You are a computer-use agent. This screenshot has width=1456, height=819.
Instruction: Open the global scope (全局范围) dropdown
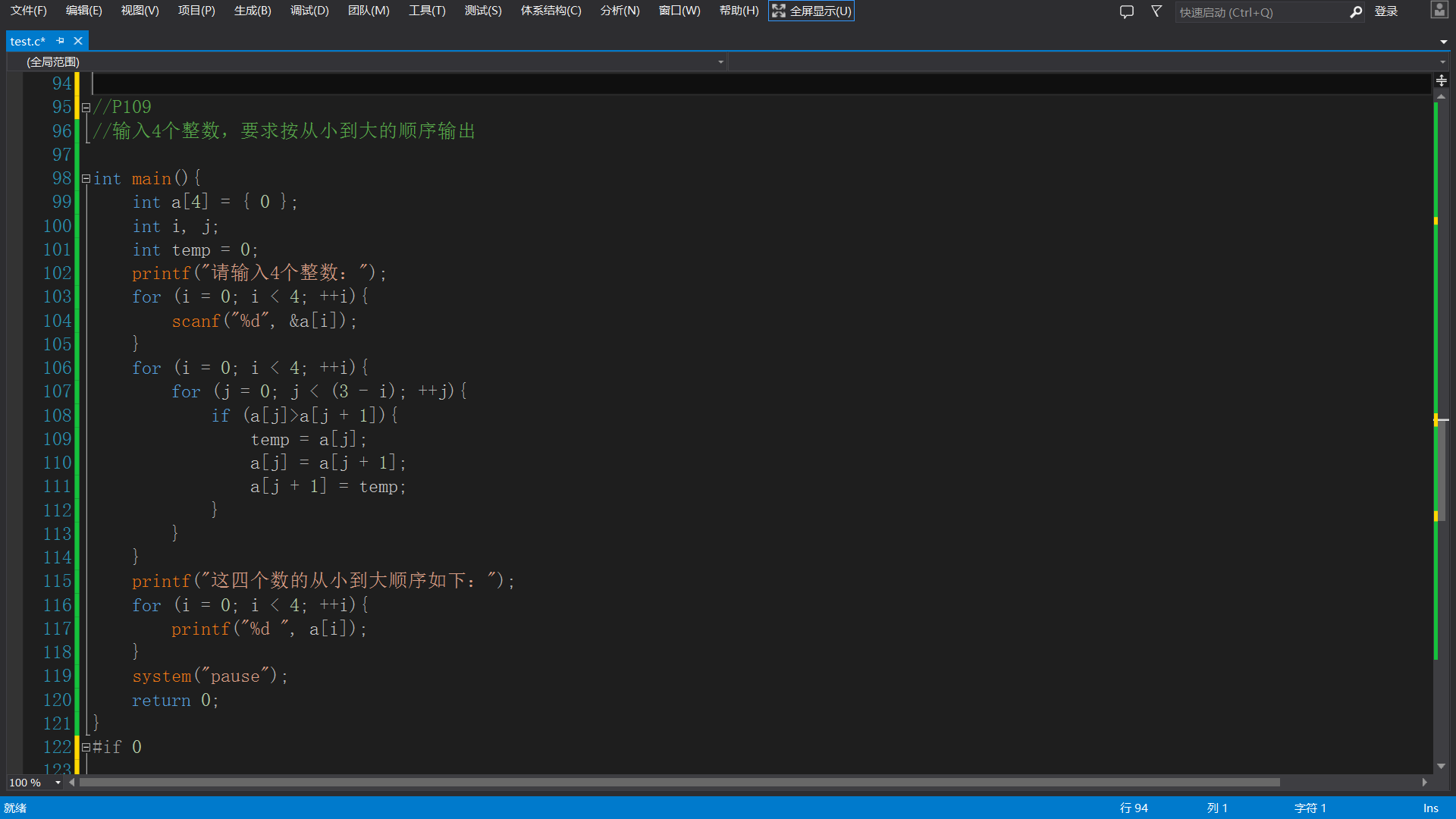[x=720, y=62]
